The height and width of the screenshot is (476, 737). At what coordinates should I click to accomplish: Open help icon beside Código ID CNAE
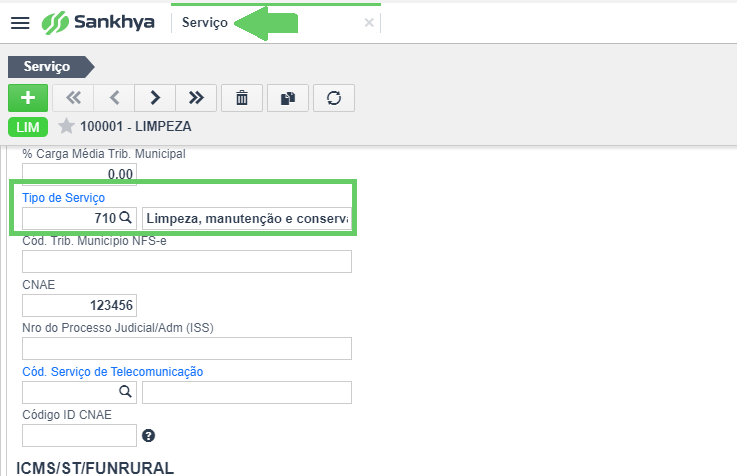(x=149, y=436)
